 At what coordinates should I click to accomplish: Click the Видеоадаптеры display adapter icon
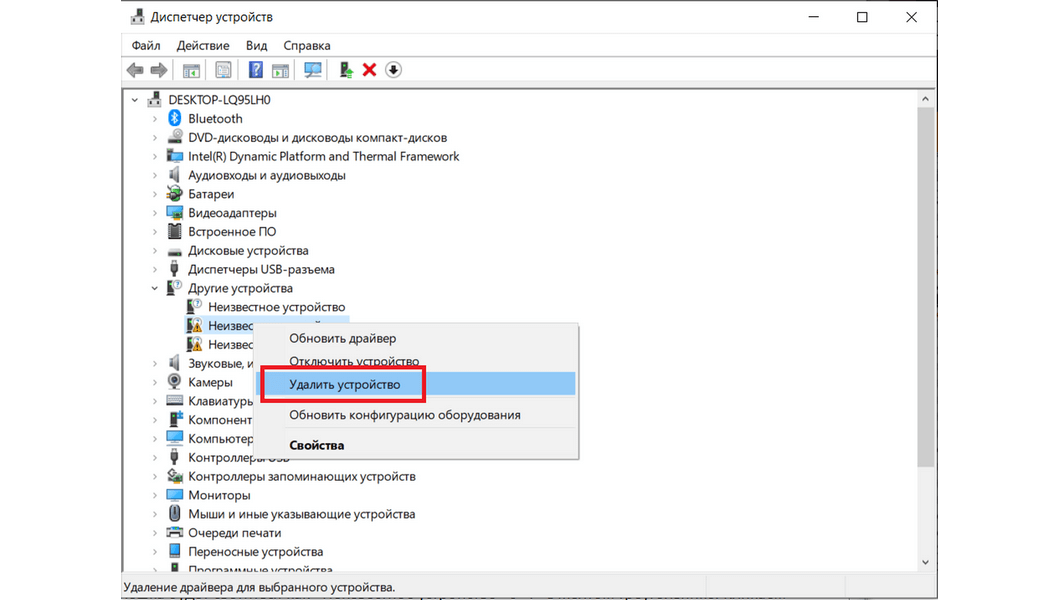tap(174, 213)
